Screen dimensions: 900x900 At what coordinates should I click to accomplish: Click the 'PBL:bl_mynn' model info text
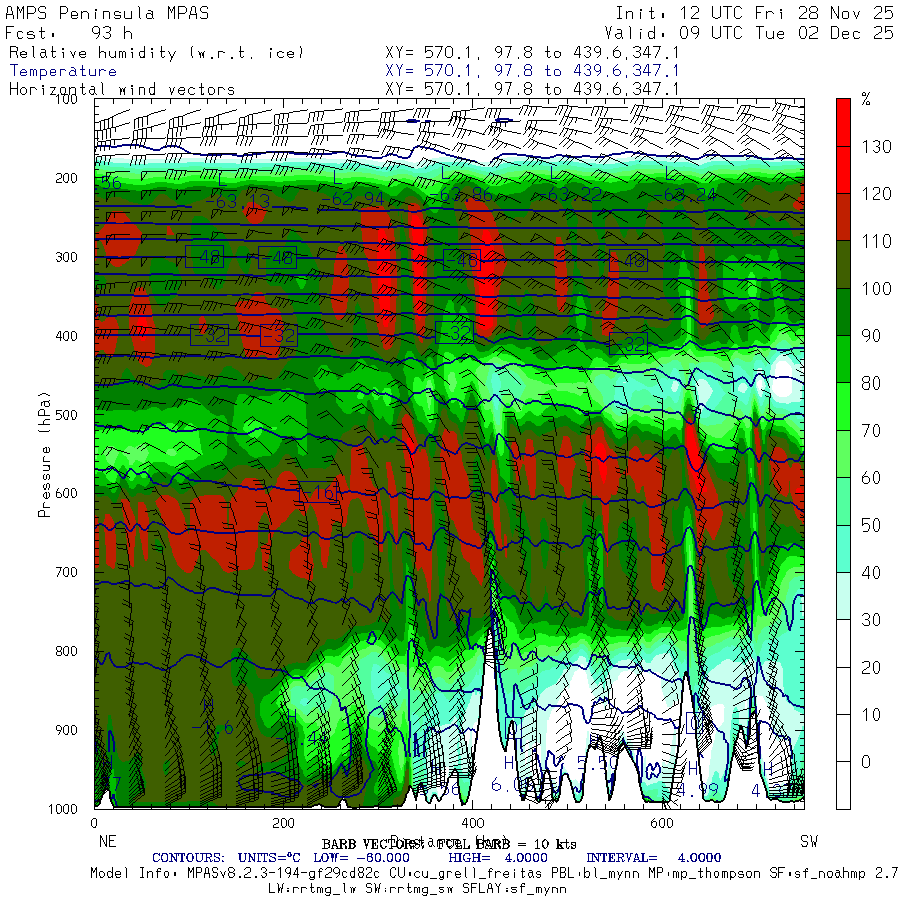pos(594,874)
